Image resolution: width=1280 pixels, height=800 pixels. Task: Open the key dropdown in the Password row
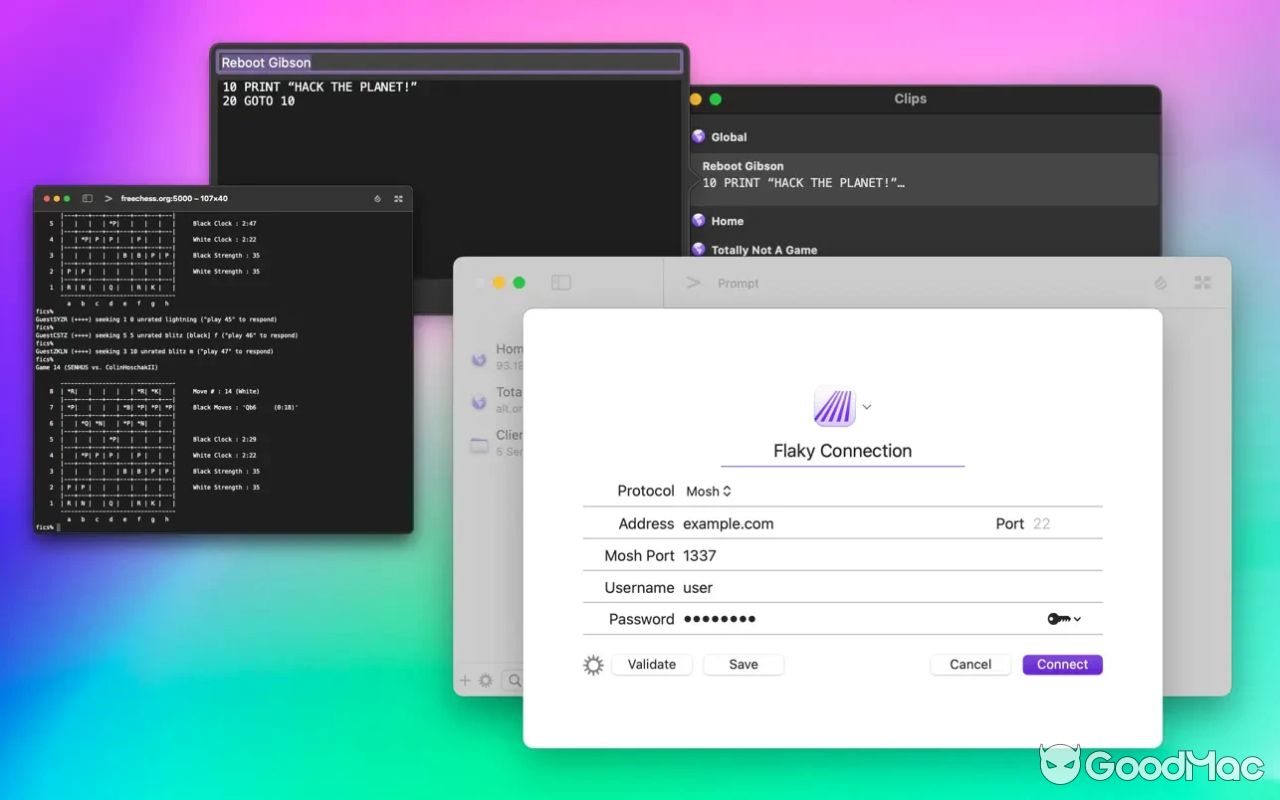pos(1064,619)
